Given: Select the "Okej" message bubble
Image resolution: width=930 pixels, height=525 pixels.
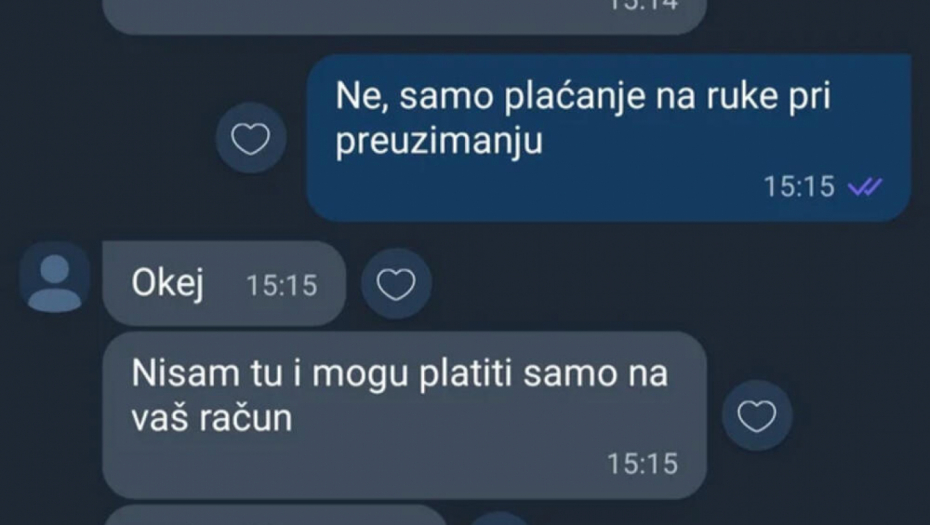Looking at the screenshot, I should 224,284.
